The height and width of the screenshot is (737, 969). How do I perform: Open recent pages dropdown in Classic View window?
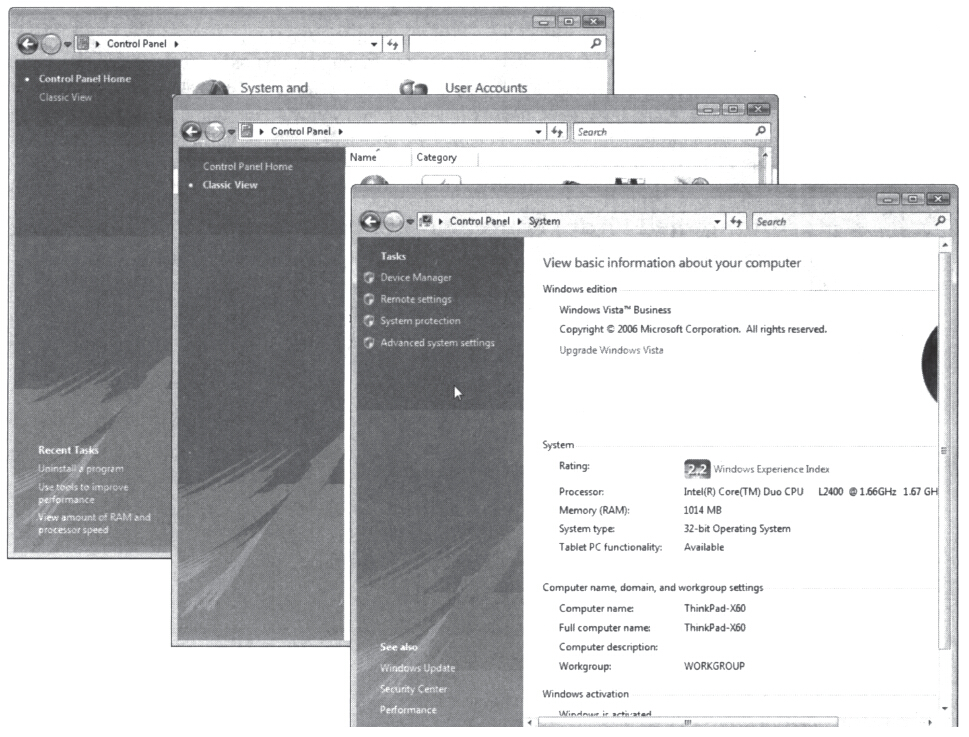coord(231,132)
